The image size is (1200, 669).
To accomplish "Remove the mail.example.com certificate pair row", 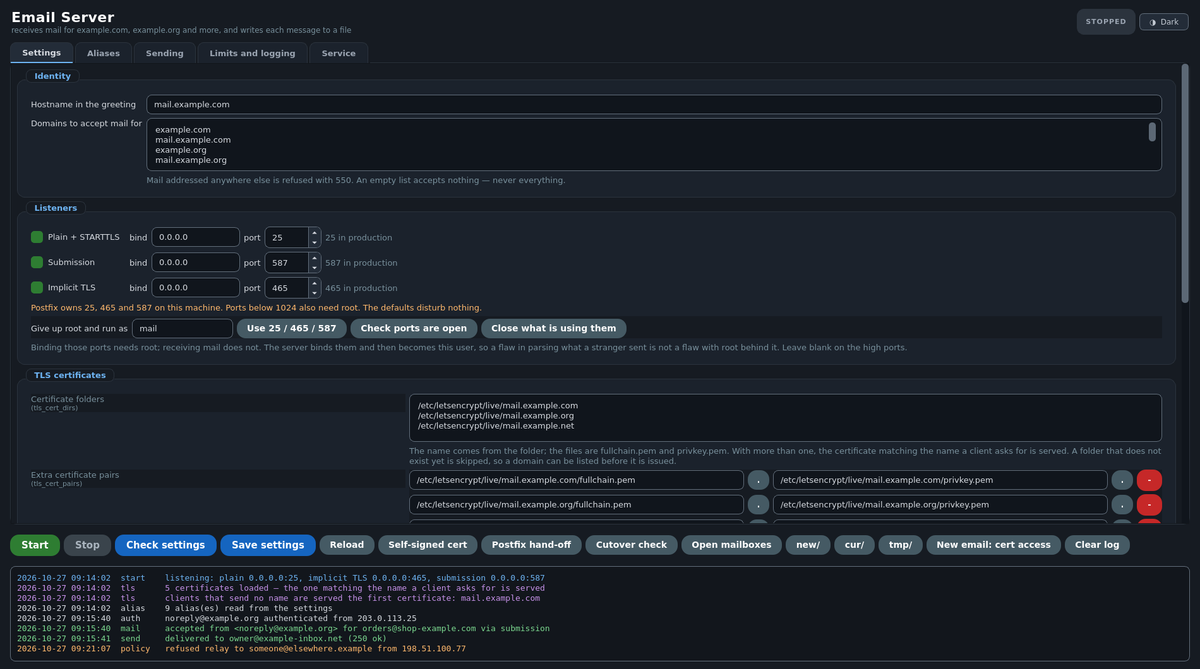I will point(1150,480).
